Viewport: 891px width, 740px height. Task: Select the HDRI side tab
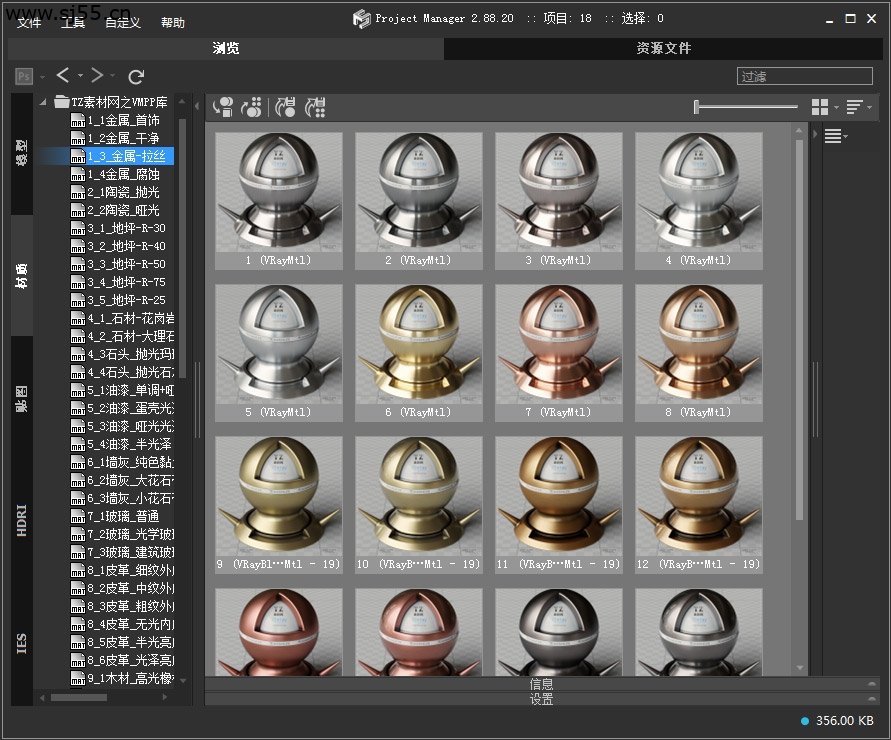point(22,520)
